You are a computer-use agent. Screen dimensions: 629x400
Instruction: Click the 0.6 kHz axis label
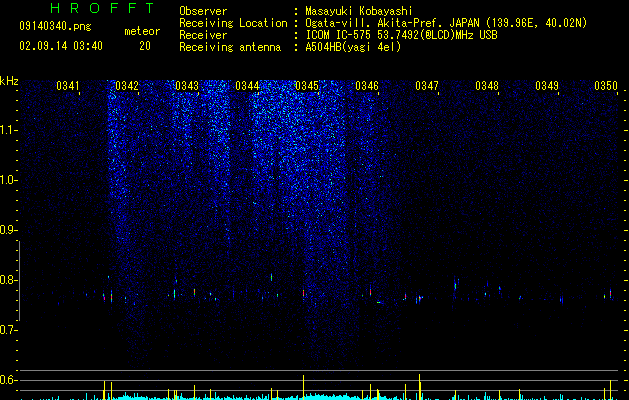pos(8,380)
